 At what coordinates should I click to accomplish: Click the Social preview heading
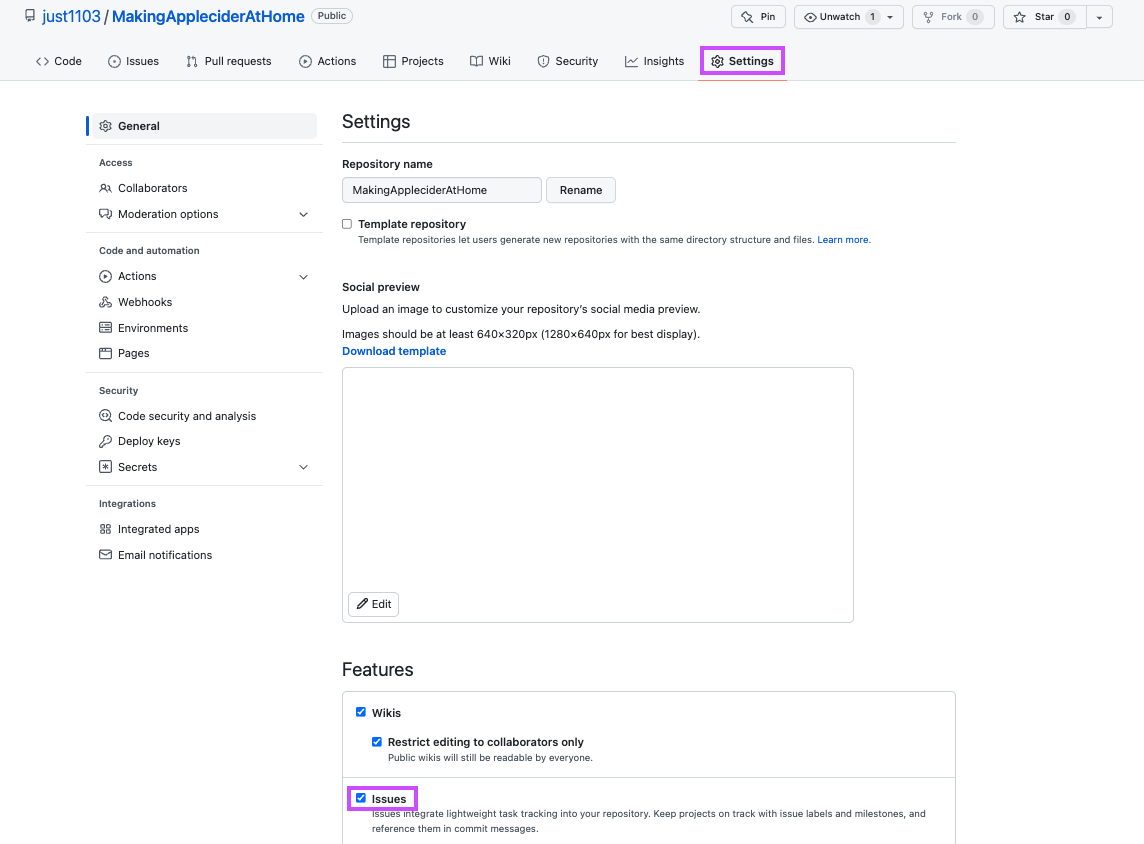(381, 287)
